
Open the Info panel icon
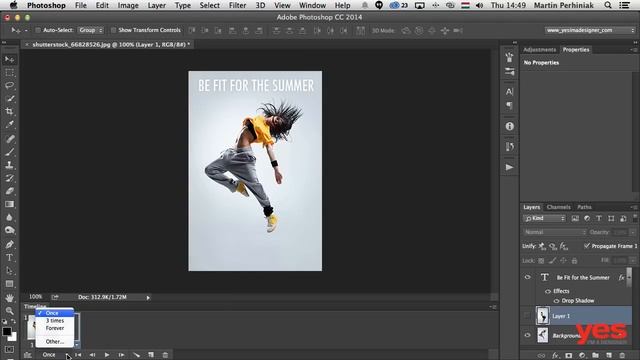click(509, 127)
